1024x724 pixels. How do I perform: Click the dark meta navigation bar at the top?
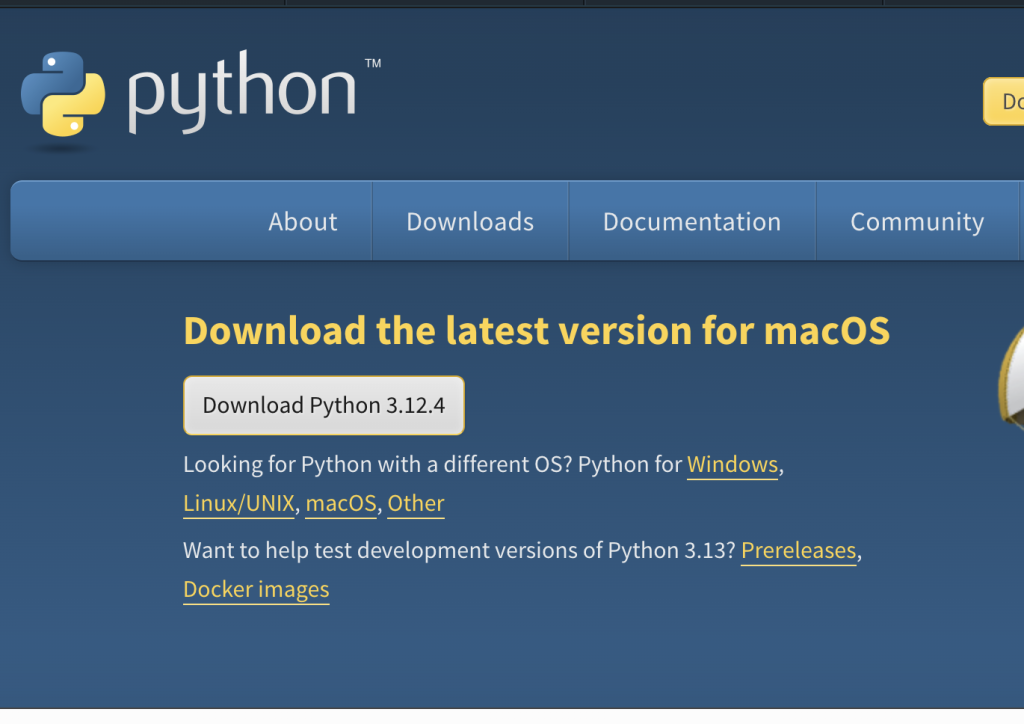(x=512, y=5)
